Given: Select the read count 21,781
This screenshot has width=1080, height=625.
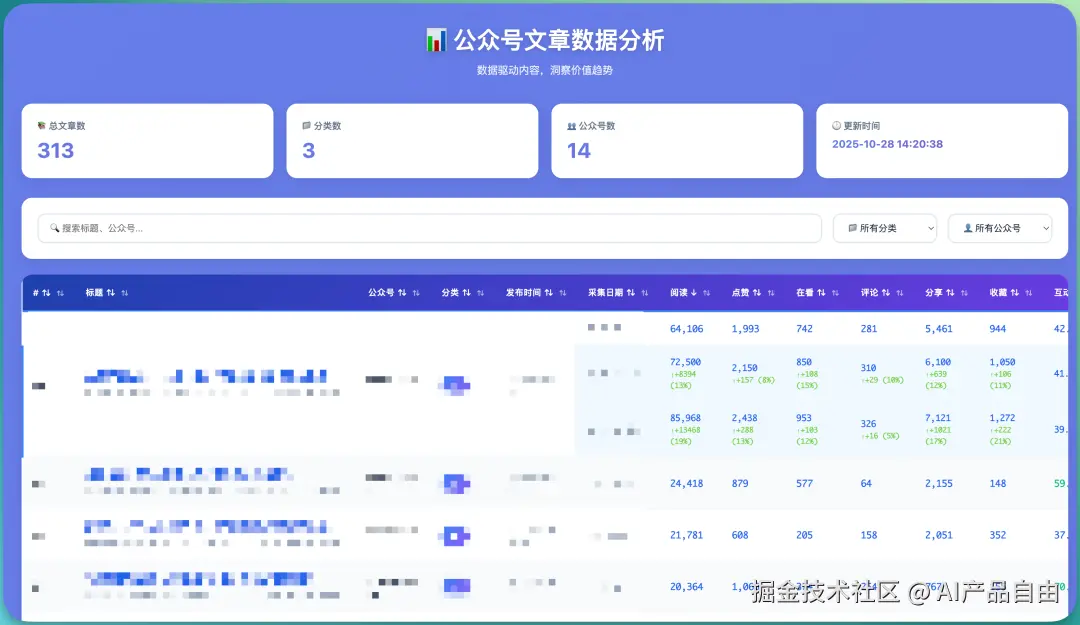Looking at the screenshot, I should pyautogui.click(x=687, y=535).
